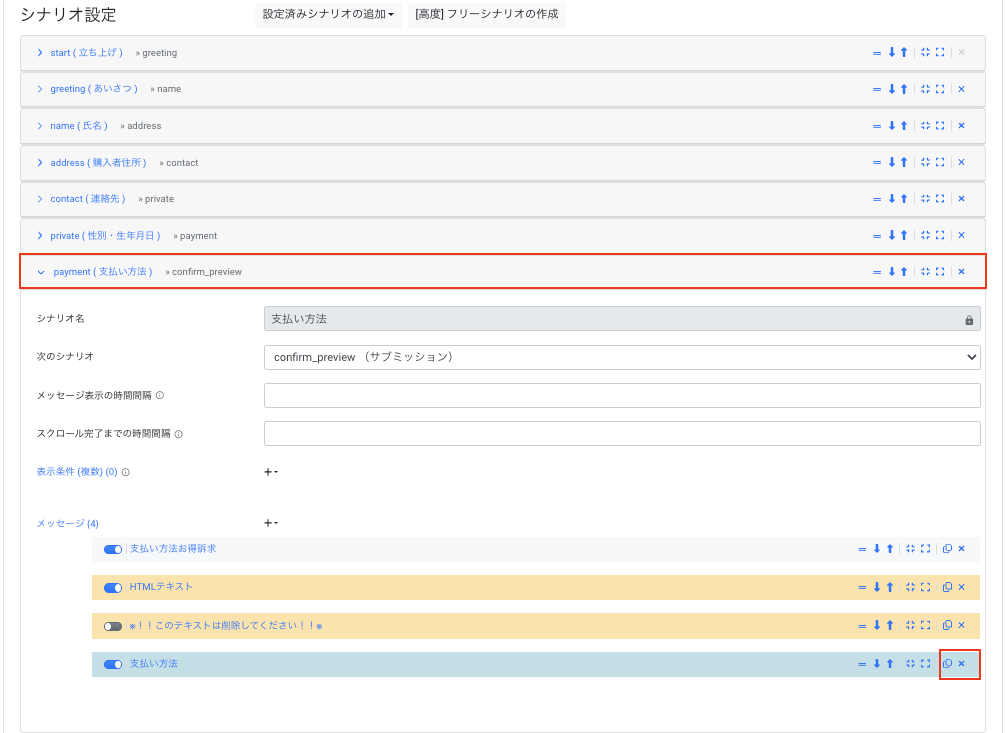Collapse-all icon on HTMLテキスト message row
Screen dimensions: 1007x733
[911, 587]
